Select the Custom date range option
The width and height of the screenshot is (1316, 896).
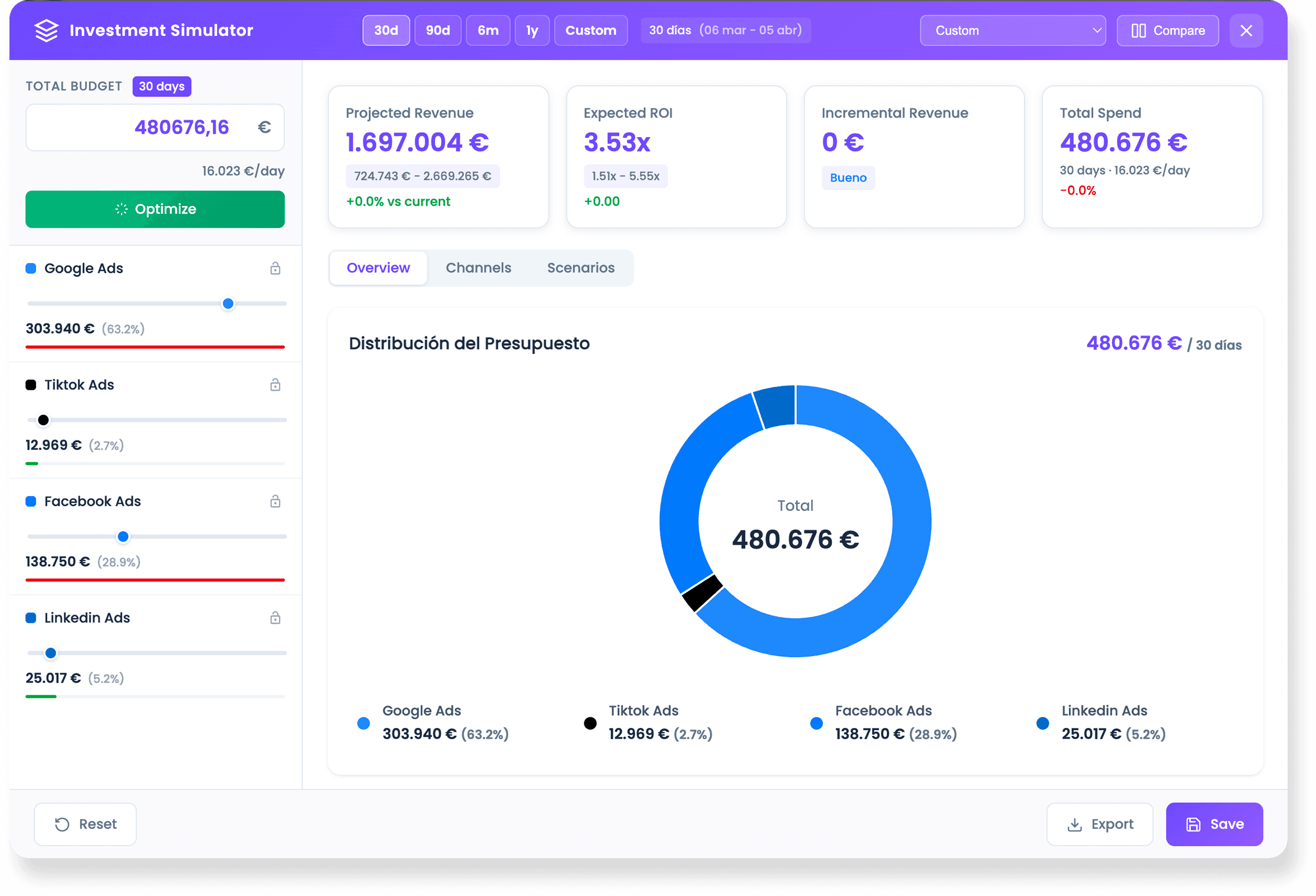coord(590,31)
